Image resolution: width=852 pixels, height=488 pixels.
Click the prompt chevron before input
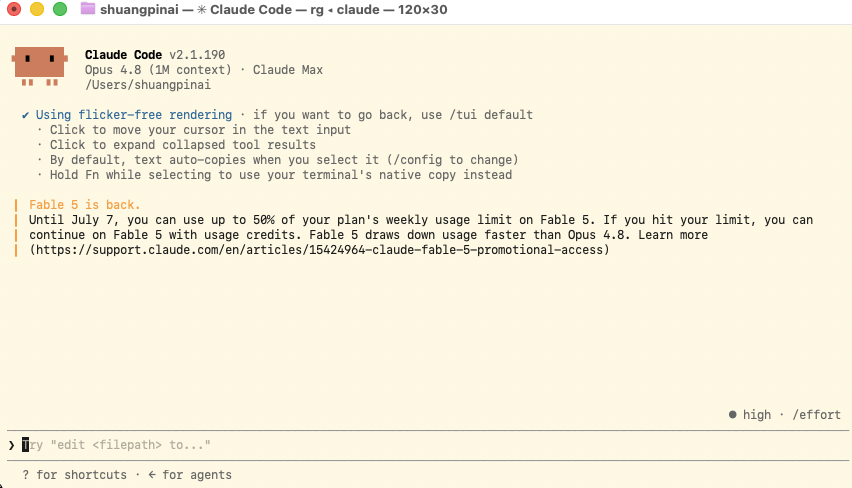point(11,445)
